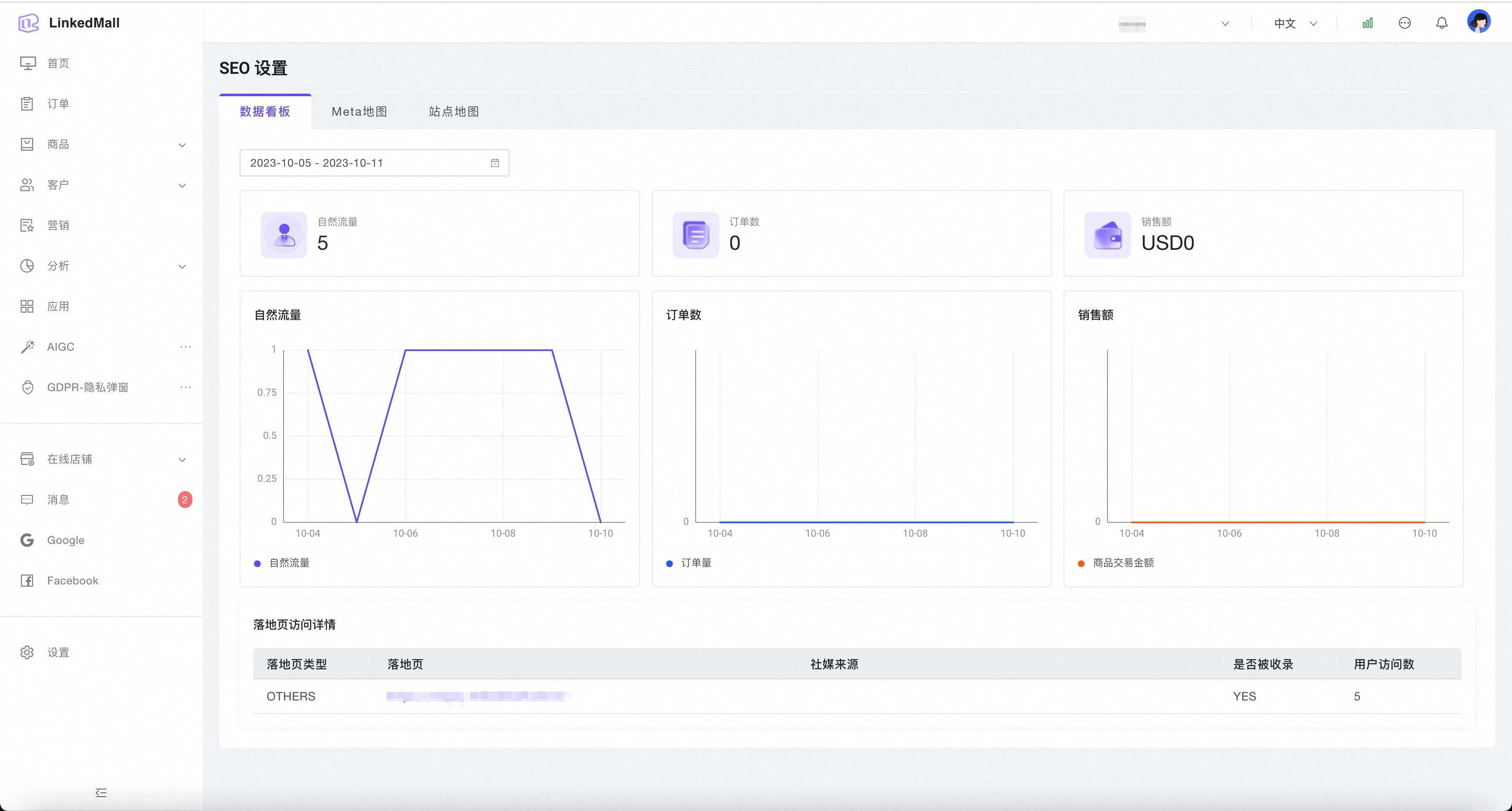Go to 设置 in the sidebar
The width and height of the screenshot is (1512, 811).
click(x=58, y=652)
